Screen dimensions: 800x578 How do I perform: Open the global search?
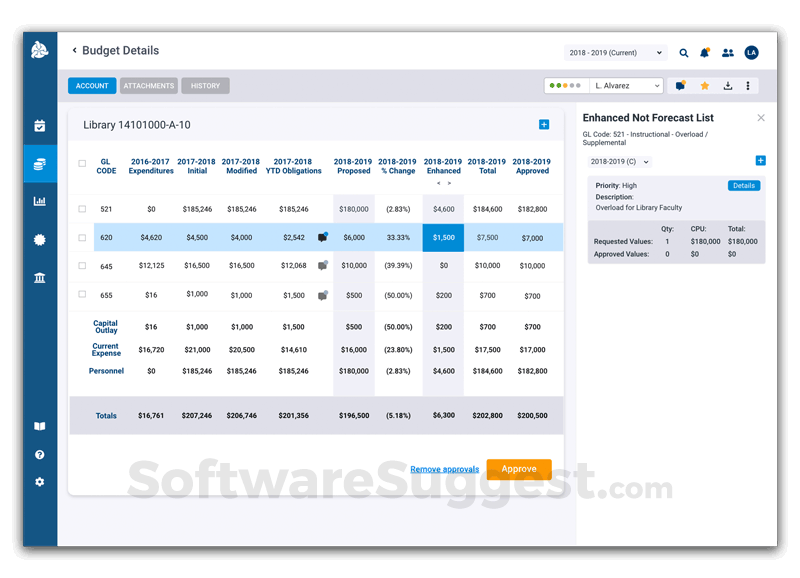[x=684, y=52]
